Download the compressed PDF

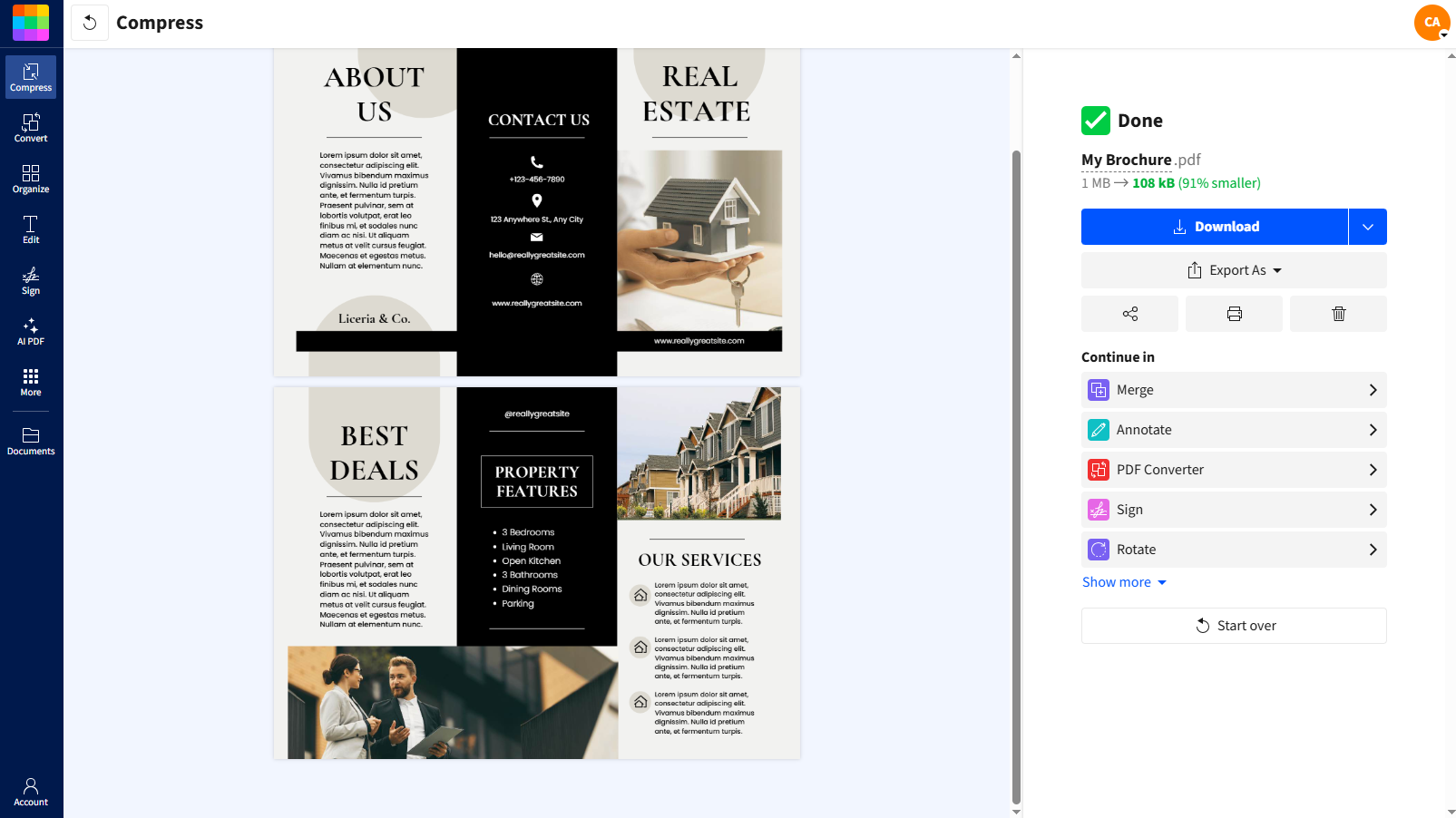pyautogui.click(x=1216, y=226)
